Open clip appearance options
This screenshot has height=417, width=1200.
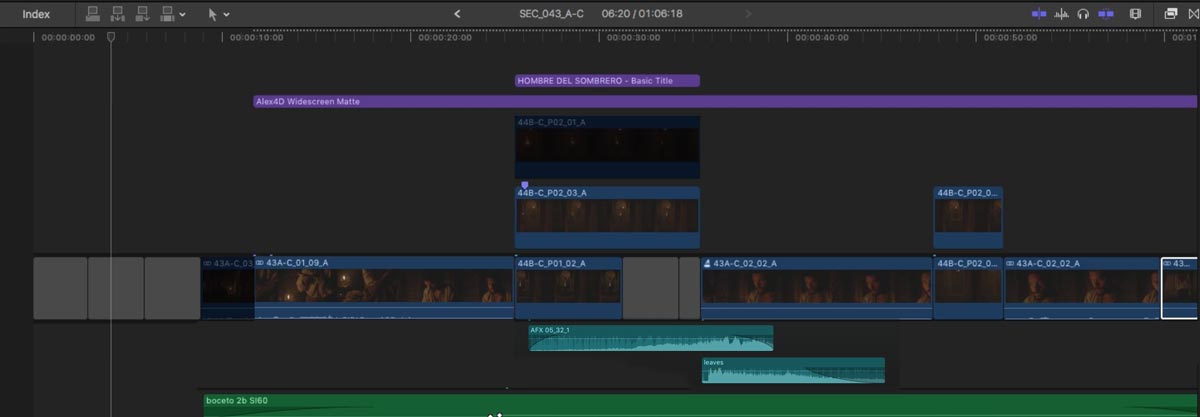tap(1135, 14)
